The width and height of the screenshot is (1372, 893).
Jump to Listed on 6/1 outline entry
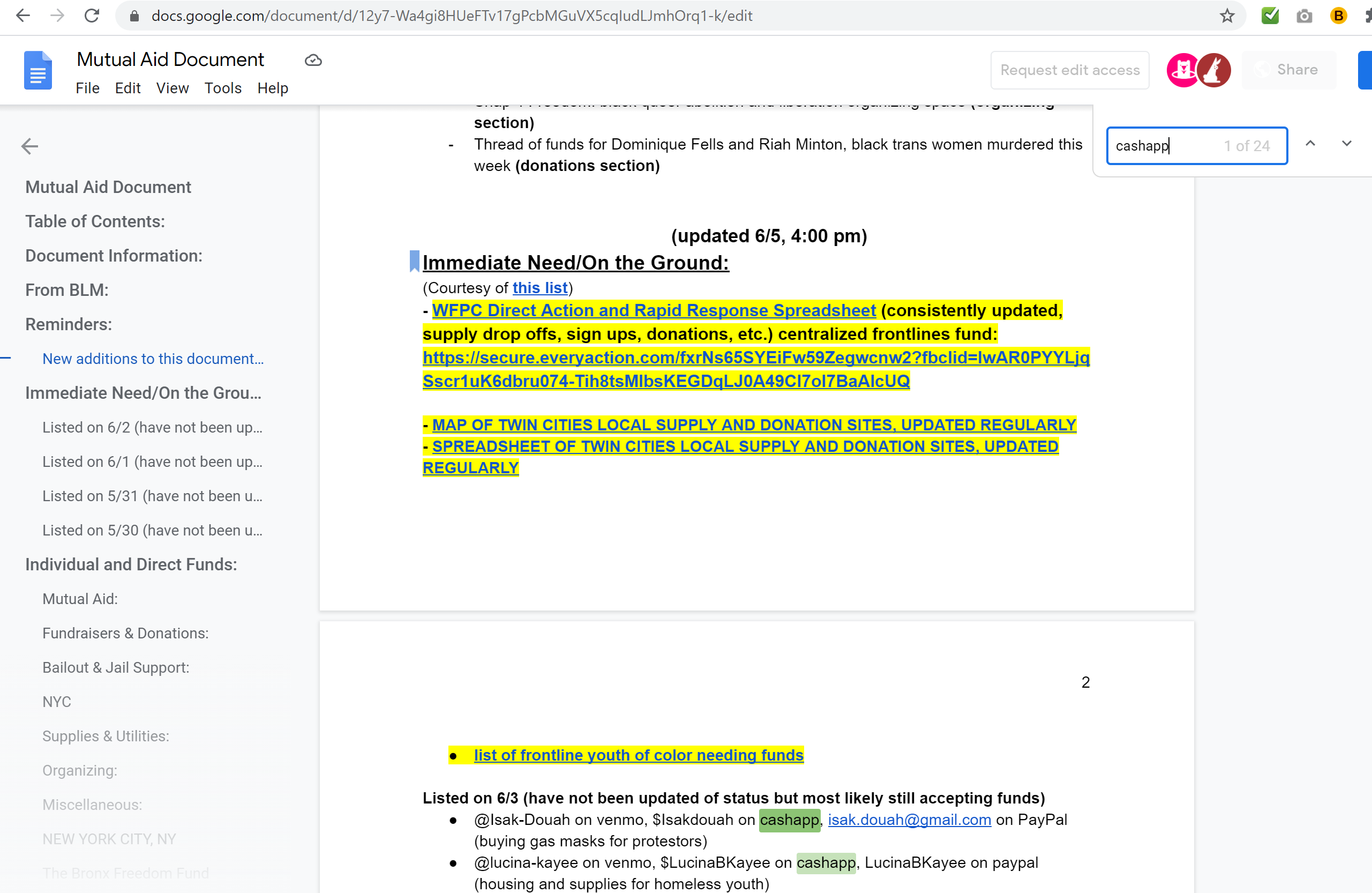[x=152, y=462]
